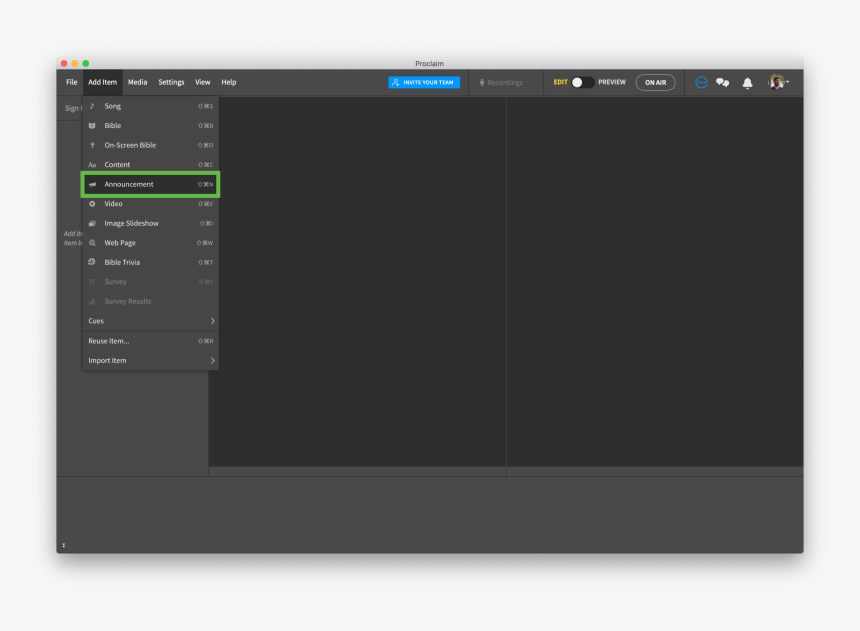Image resolution: width=860 pixels, height=631 pixels.
Task: Enable Edit mode
Action: point(560,82)
